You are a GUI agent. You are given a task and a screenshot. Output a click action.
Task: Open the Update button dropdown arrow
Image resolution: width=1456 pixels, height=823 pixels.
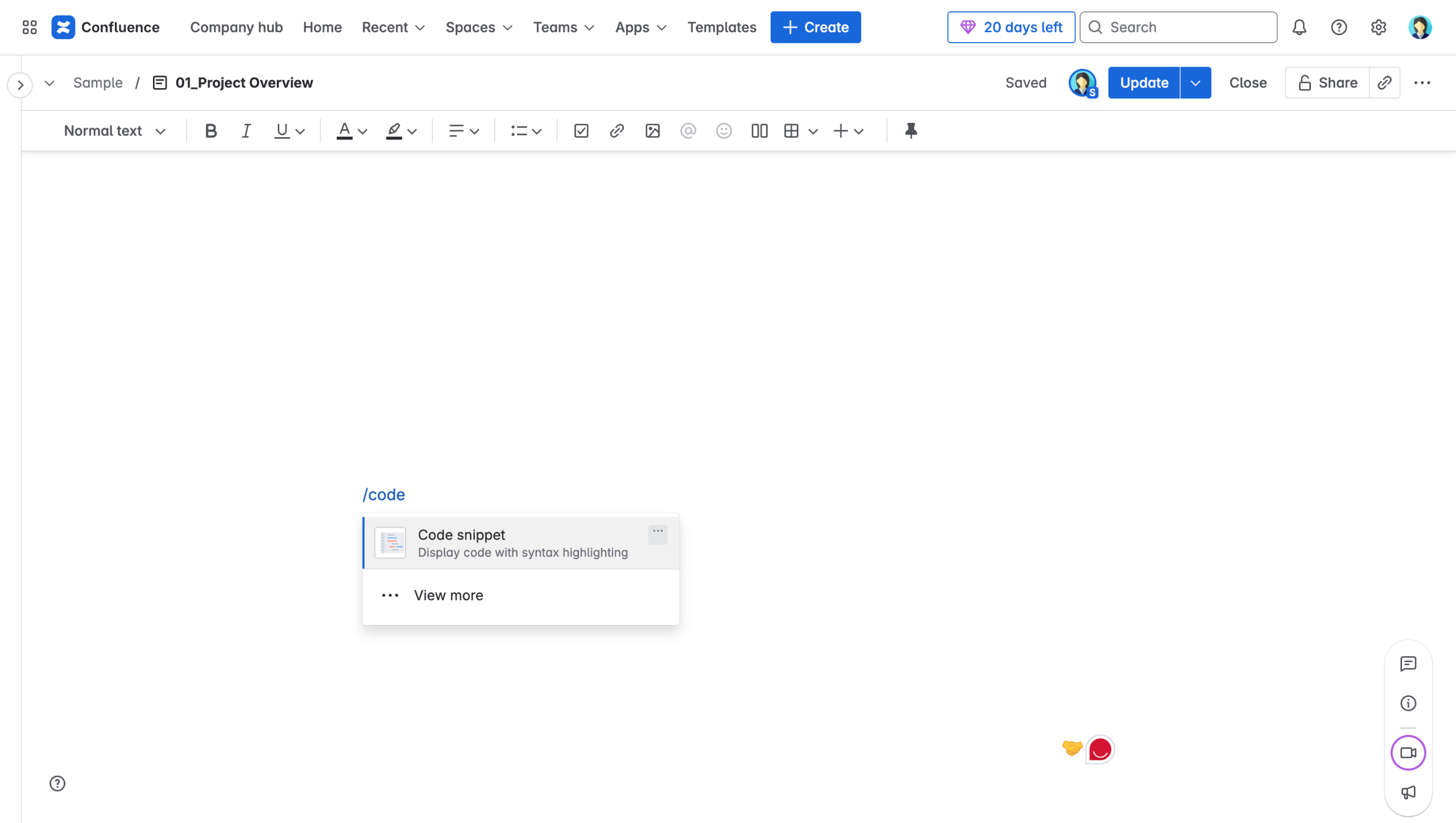1196,83
